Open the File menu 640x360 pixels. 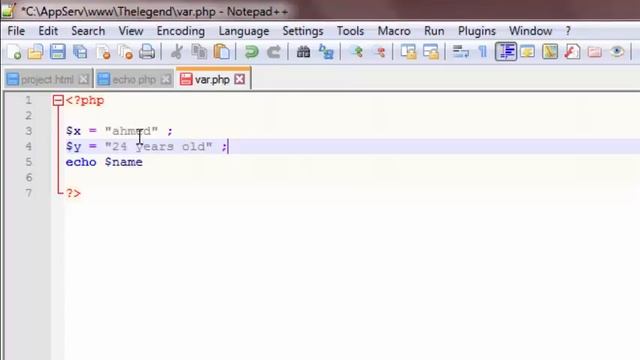16,31
